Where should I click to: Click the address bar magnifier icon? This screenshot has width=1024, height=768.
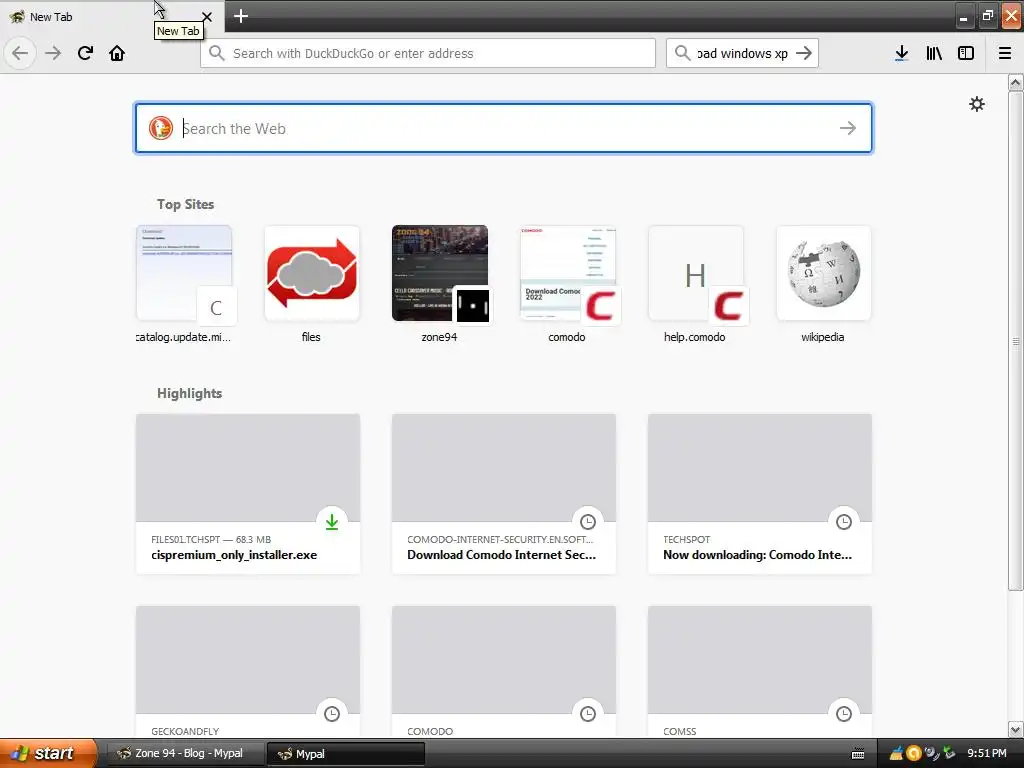(x=217, y=53)
